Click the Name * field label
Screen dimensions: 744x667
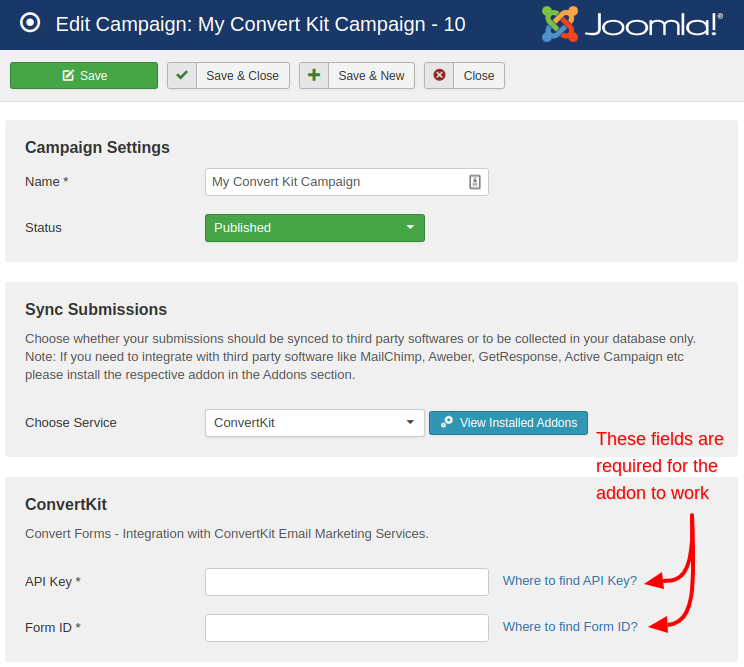point(46,182)
